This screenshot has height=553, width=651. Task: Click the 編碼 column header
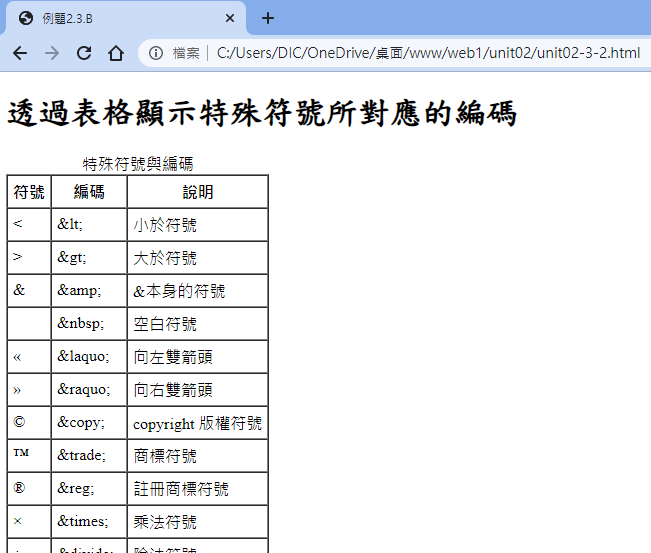pos(89,192)
